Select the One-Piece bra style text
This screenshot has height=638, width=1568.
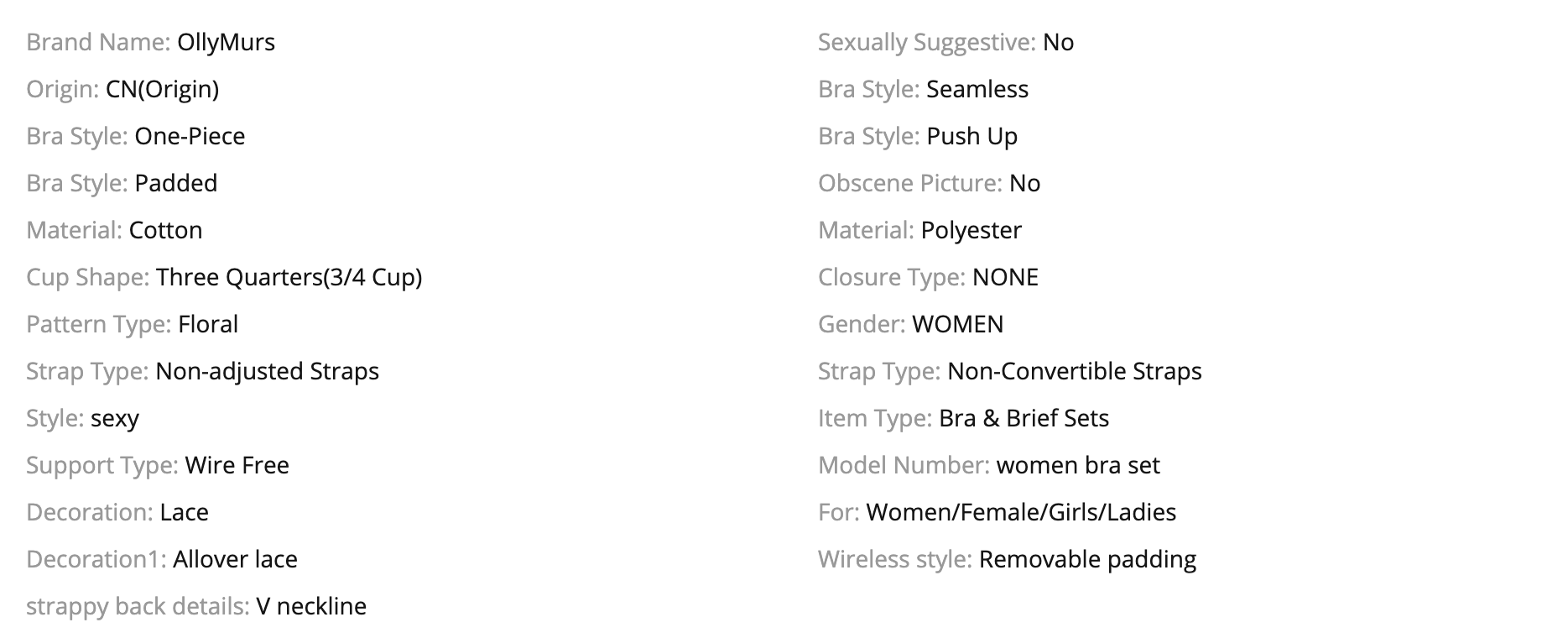[190, 136]
